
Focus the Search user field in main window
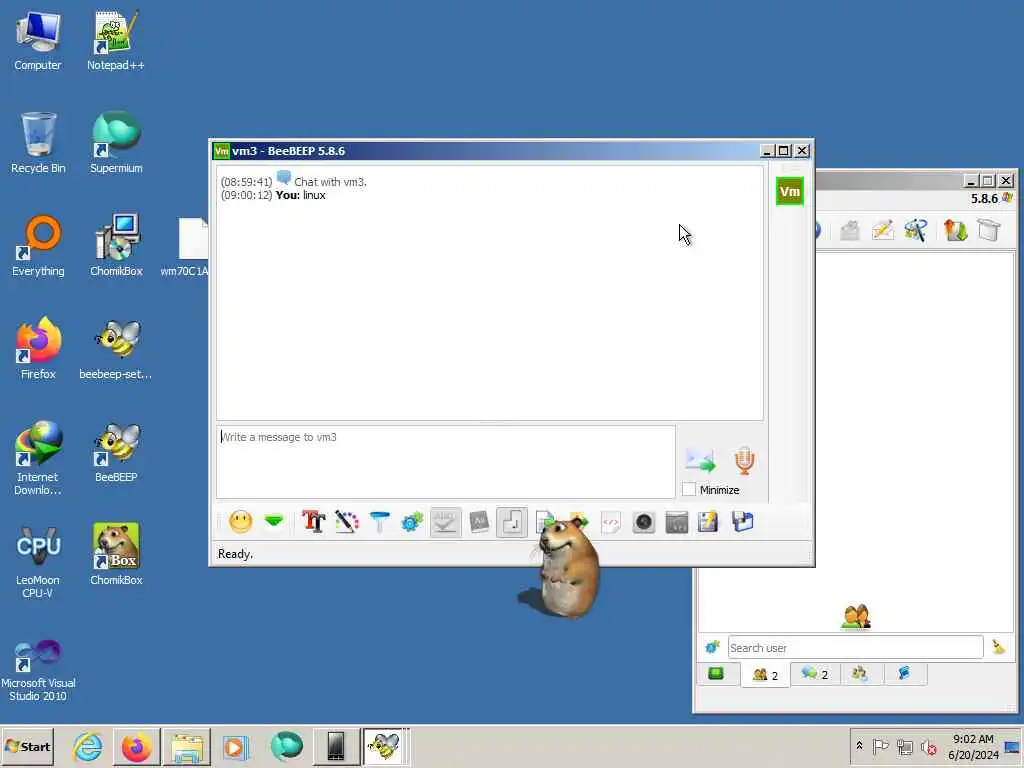855,648
